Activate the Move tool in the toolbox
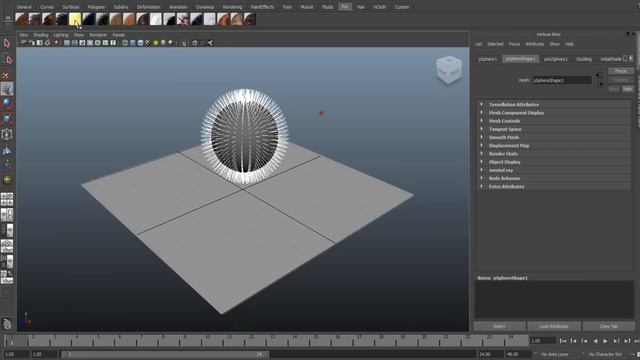 coord(7,89)
